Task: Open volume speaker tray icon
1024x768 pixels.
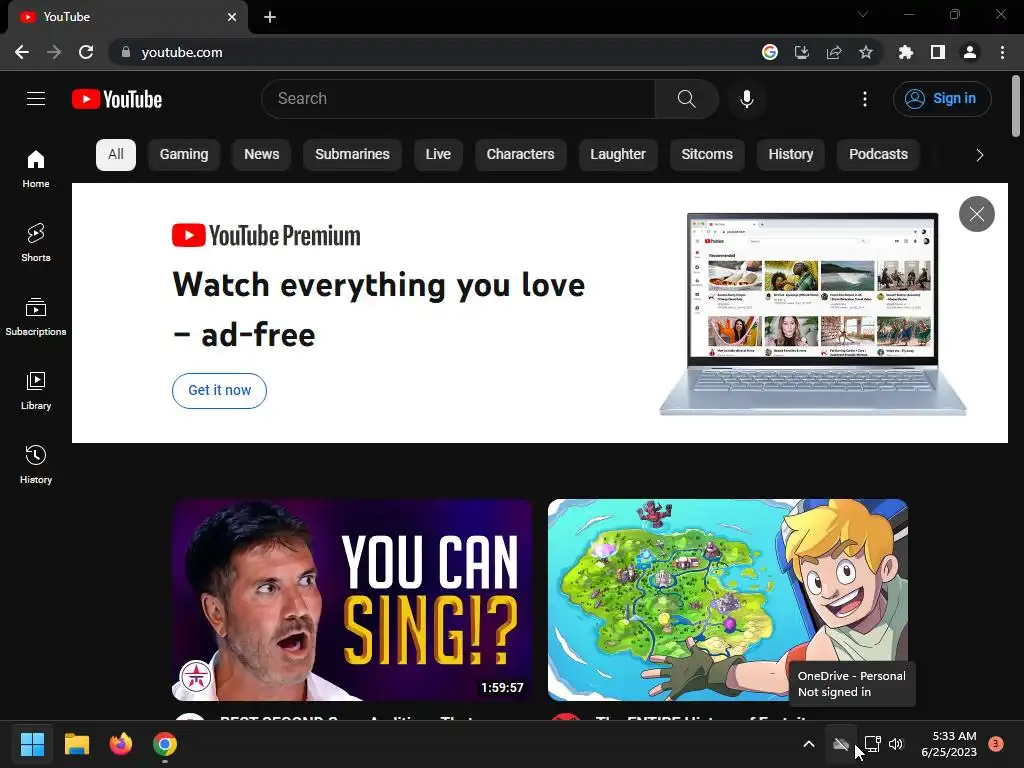Action: click(896, 744)
